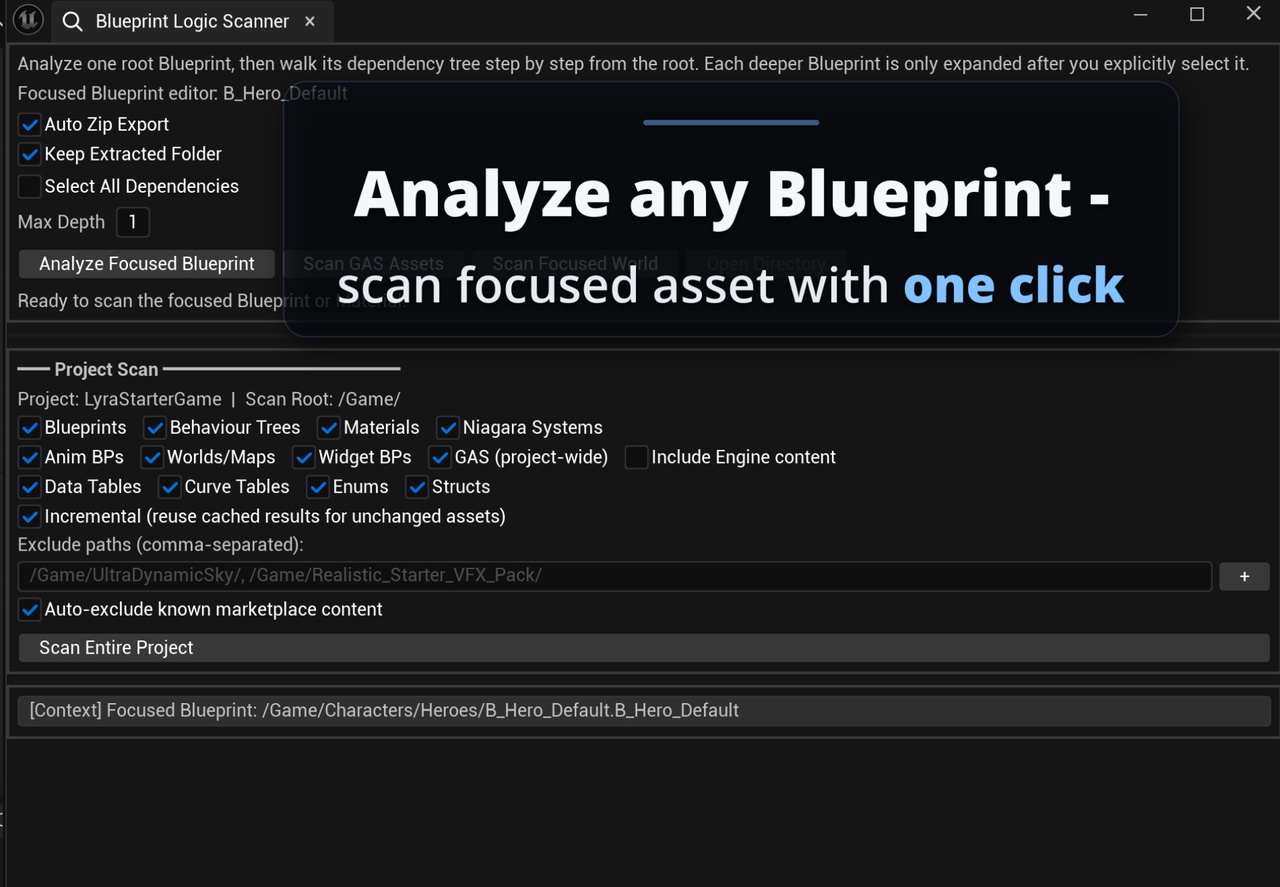The height and width of the screenshot is (887, 1280).
Task: Toggle the Incremental reuse cached results checkbox
Action: click(x=30, y=517)
